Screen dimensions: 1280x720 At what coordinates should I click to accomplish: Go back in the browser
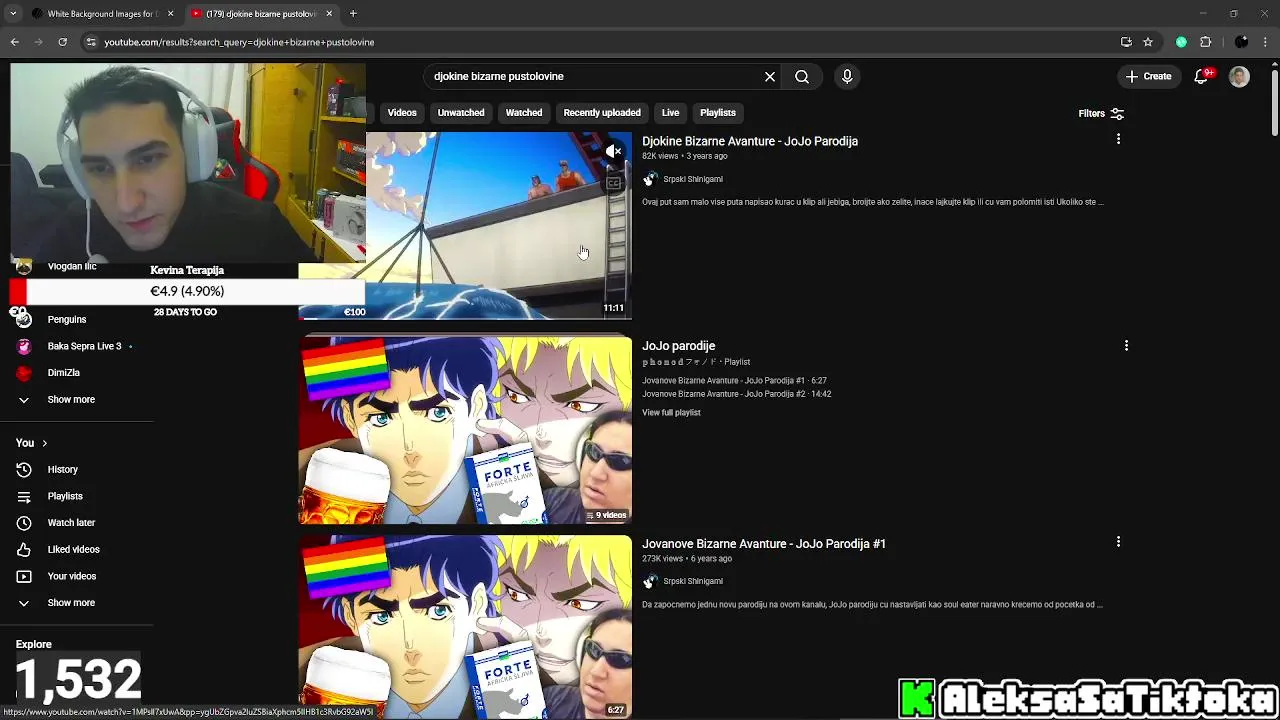(14, 42)
